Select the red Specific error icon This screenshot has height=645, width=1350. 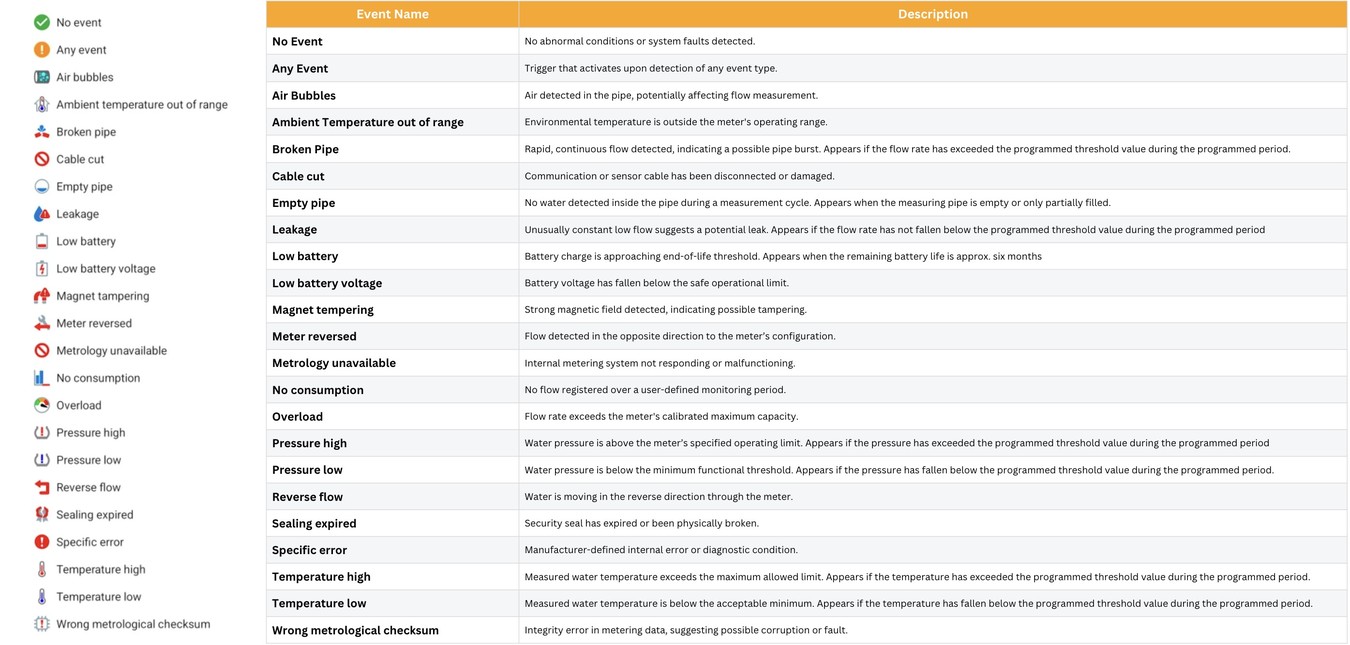click(x=42, y=542)
